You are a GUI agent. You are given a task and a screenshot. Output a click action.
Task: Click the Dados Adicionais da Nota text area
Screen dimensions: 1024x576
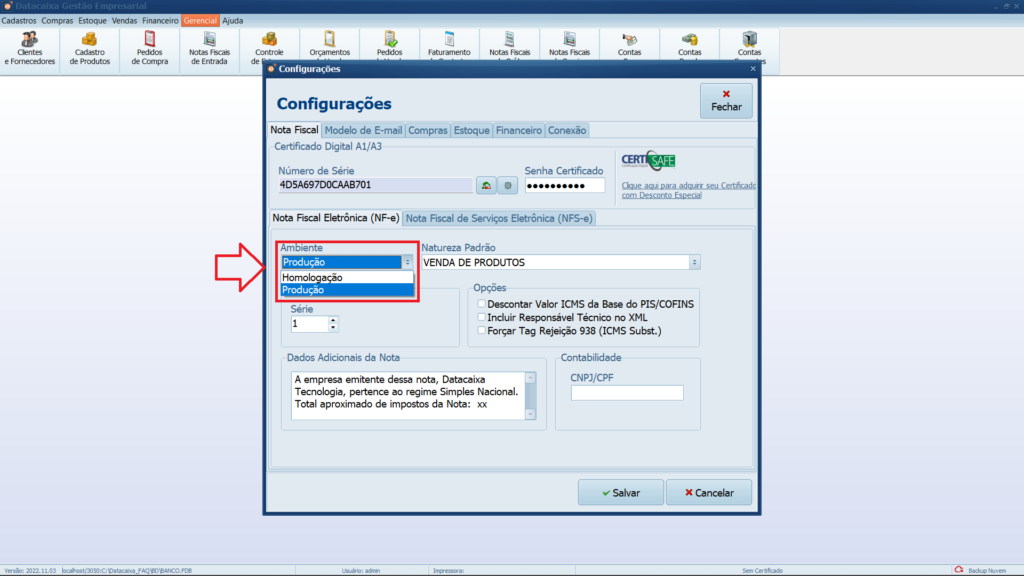pyautogui.click(x=408, y=395)
